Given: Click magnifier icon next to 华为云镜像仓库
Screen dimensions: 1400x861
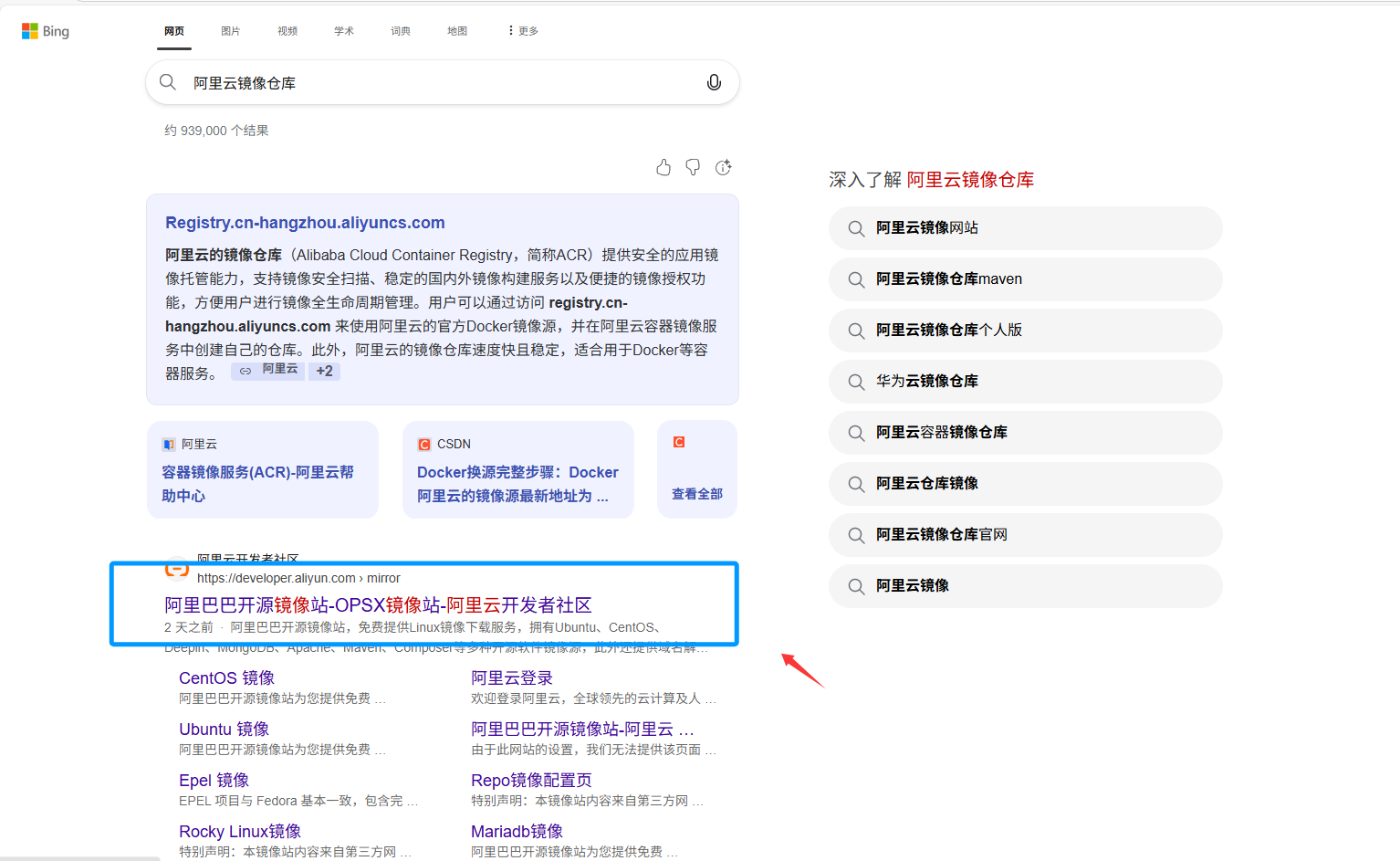Looking at the screenshot, I should pyautogui.click(x=856, y=382).
